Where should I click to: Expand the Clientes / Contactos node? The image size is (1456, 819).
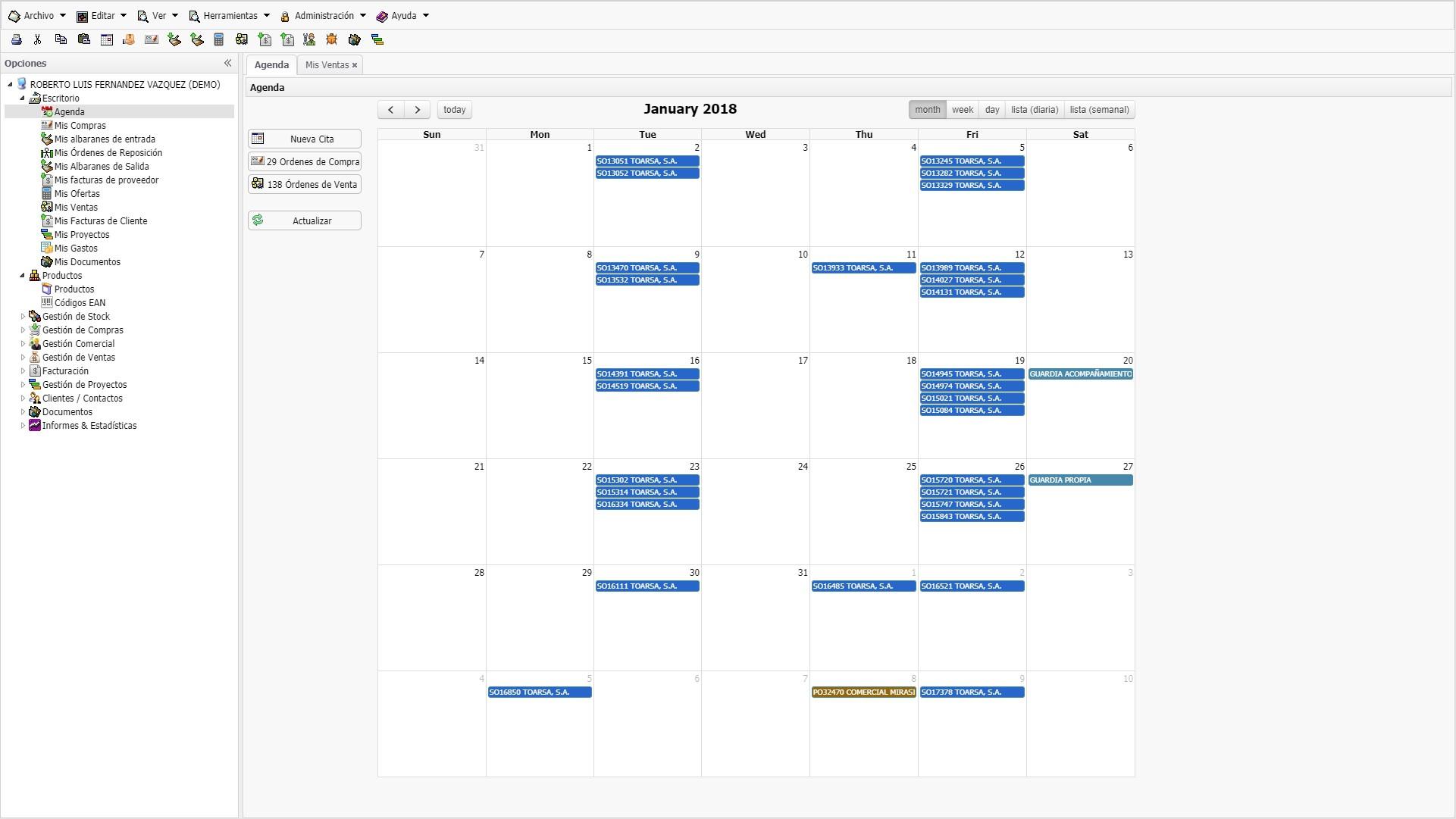tap(23, 399)
